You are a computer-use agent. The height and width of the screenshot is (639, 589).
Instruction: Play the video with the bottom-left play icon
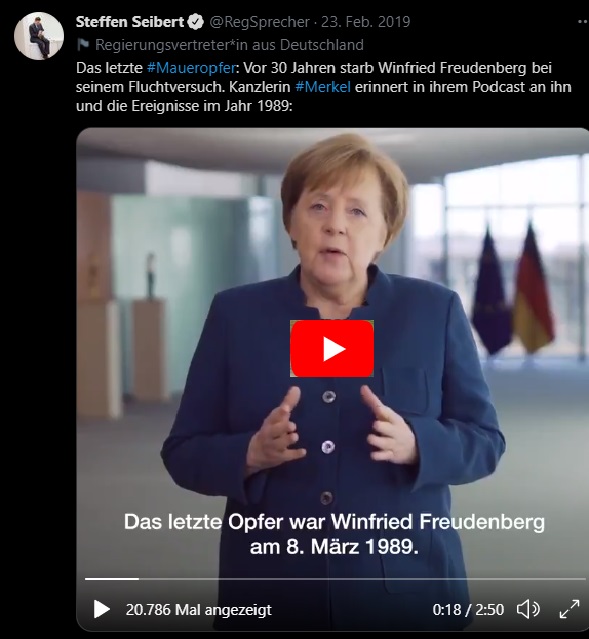coord(101,609)
